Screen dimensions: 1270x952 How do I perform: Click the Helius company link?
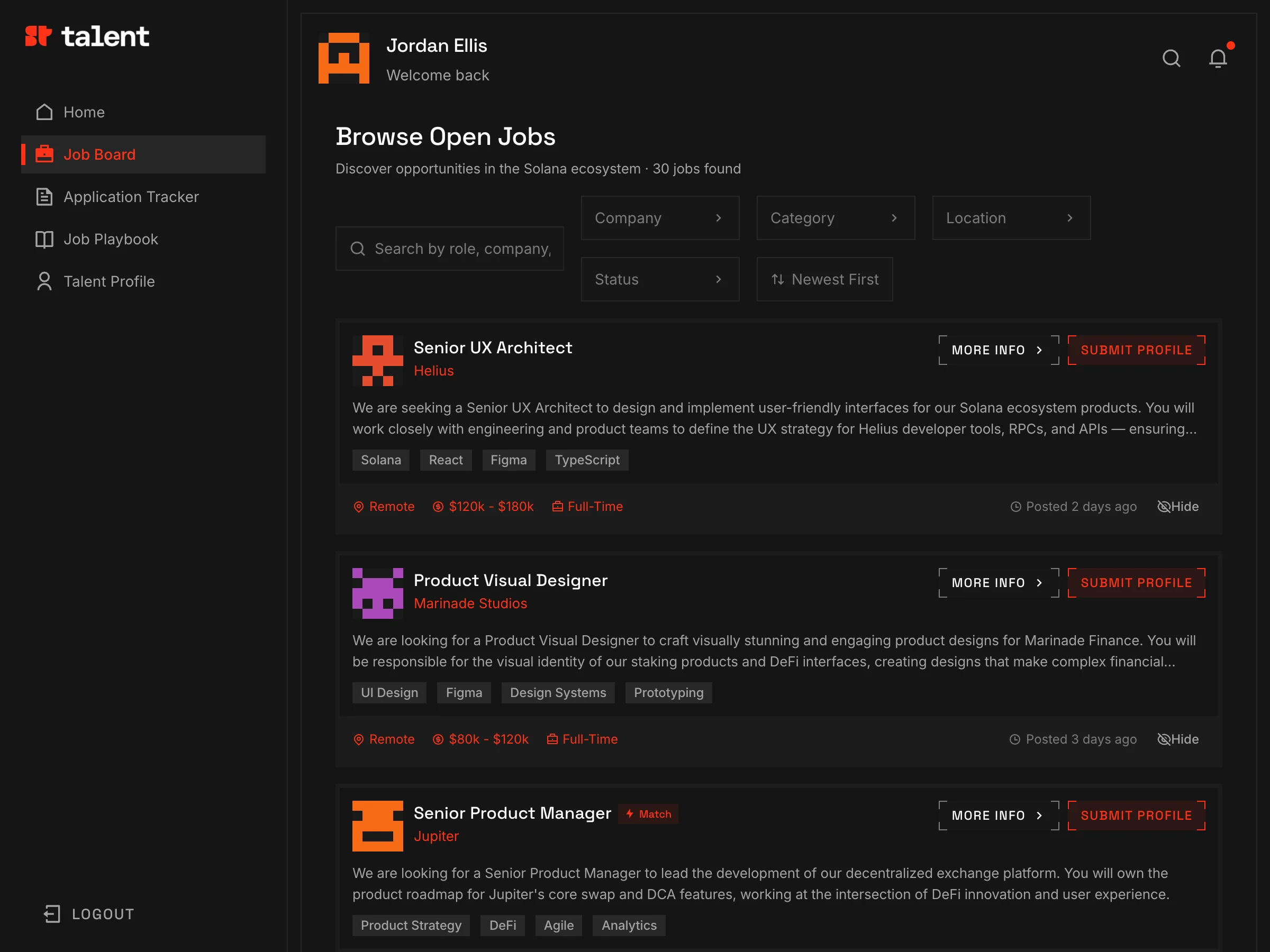click(x=433, y=371)
